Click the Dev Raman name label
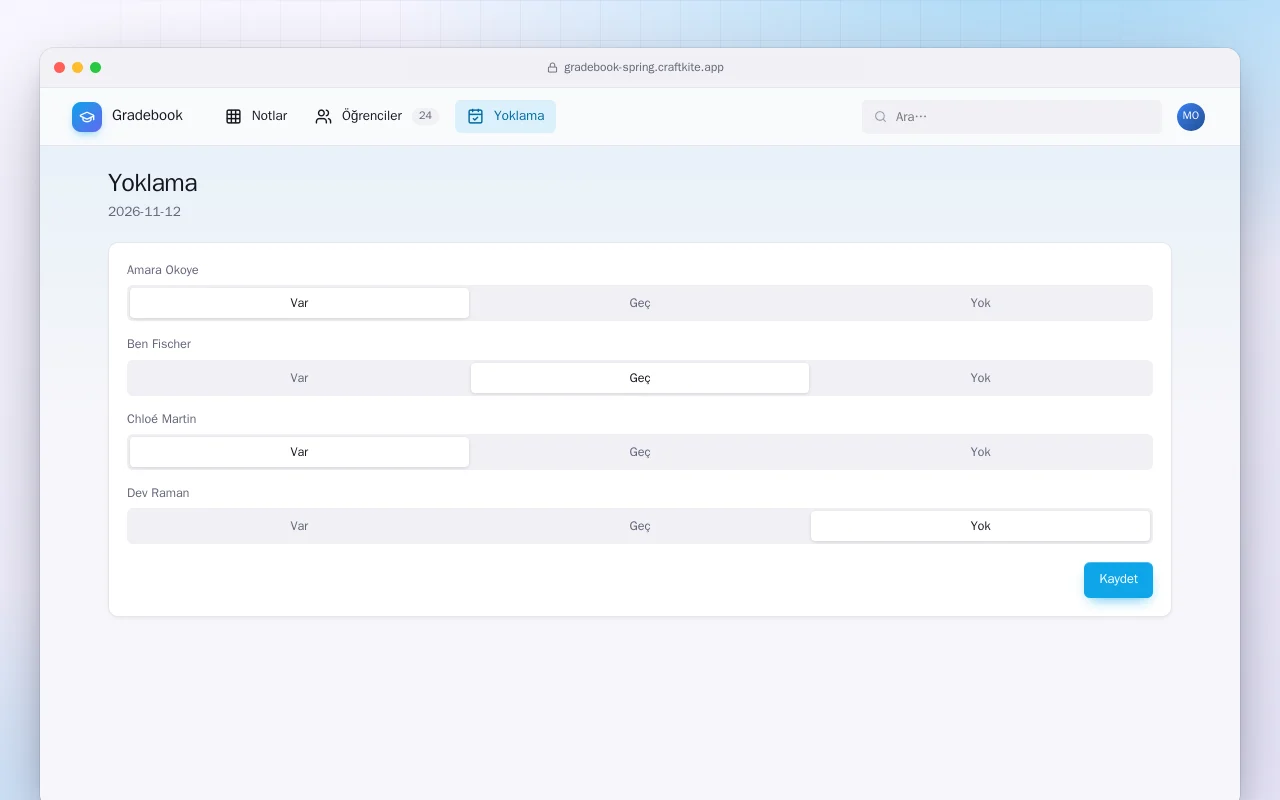Image resolution: width=1280 pixels, height=800 pixels. point(158,493)
